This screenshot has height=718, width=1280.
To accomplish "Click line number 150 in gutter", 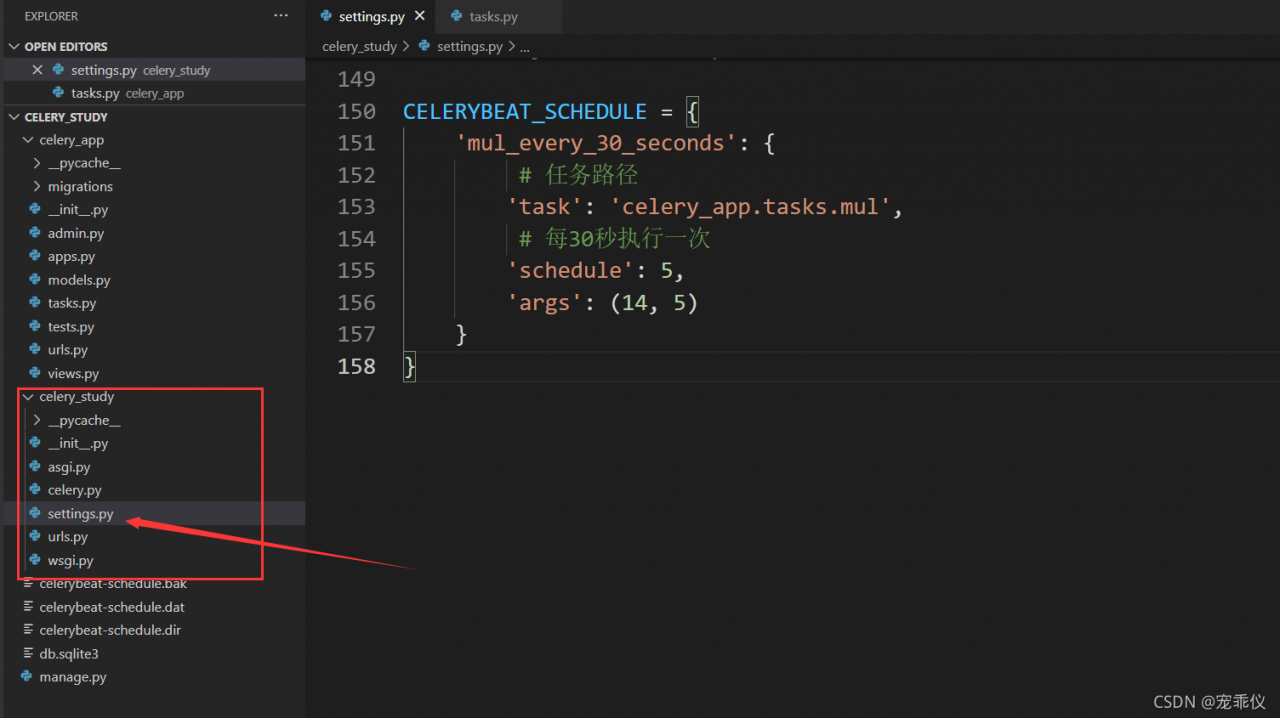I will pyautogui.click(x=357, y=111).
